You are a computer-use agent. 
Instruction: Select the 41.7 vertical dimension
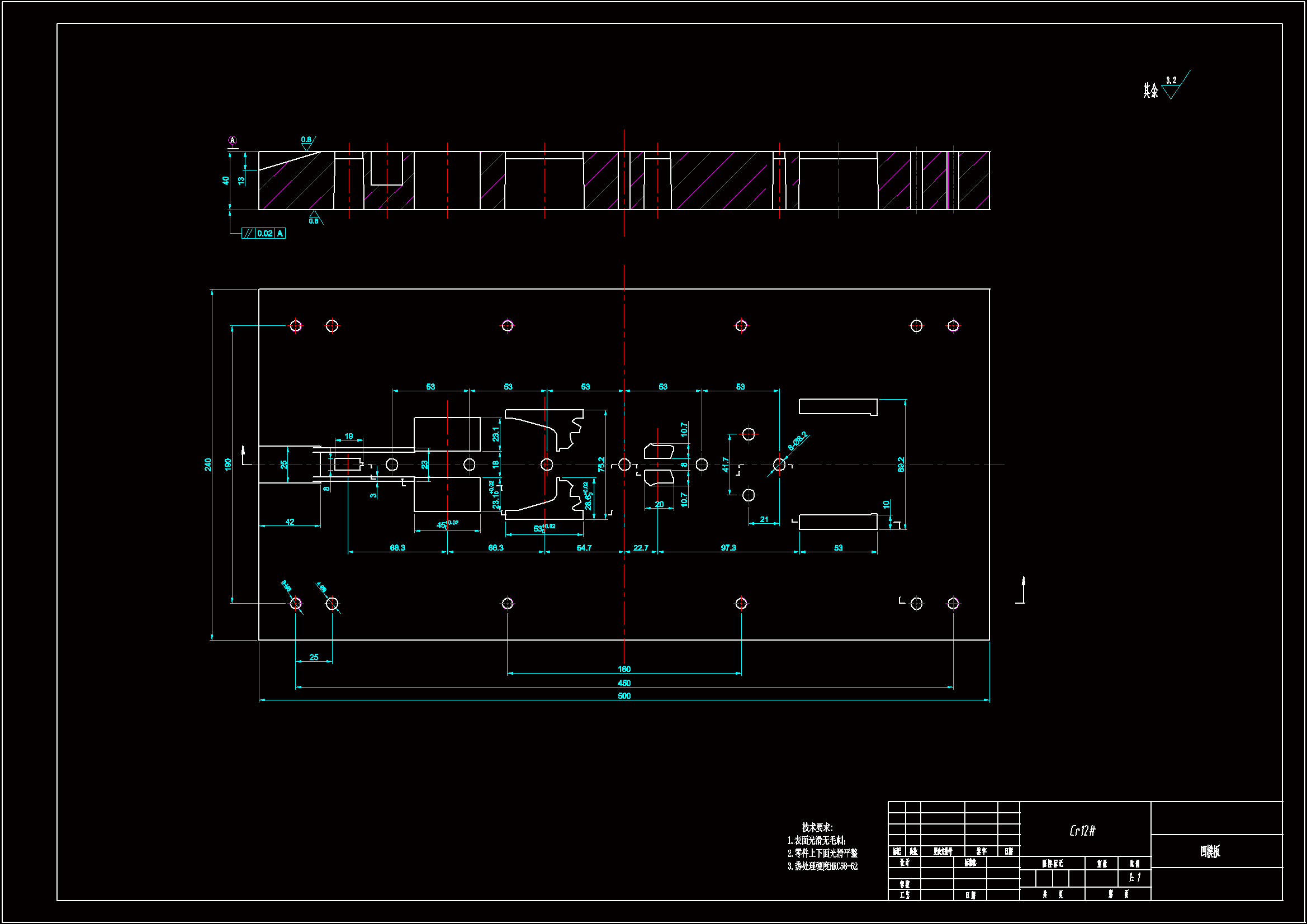pos(725,465)
